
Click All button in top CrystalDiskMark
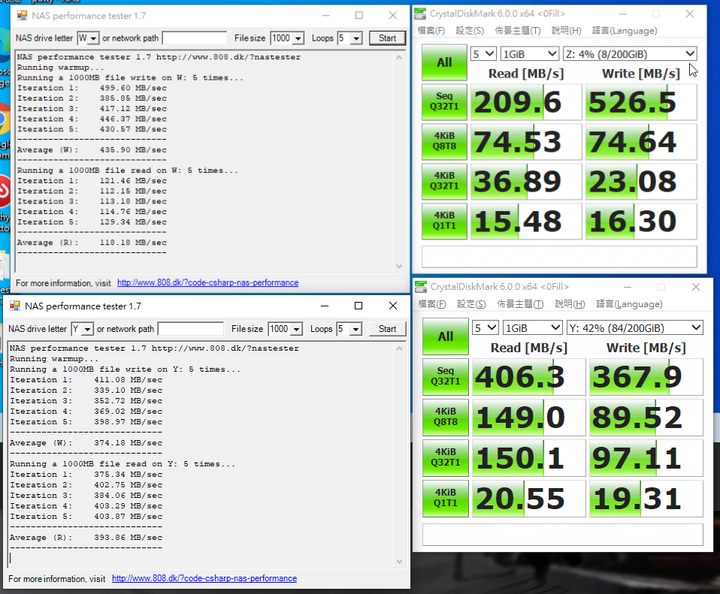pyautogui.click(x=444, y=62)
